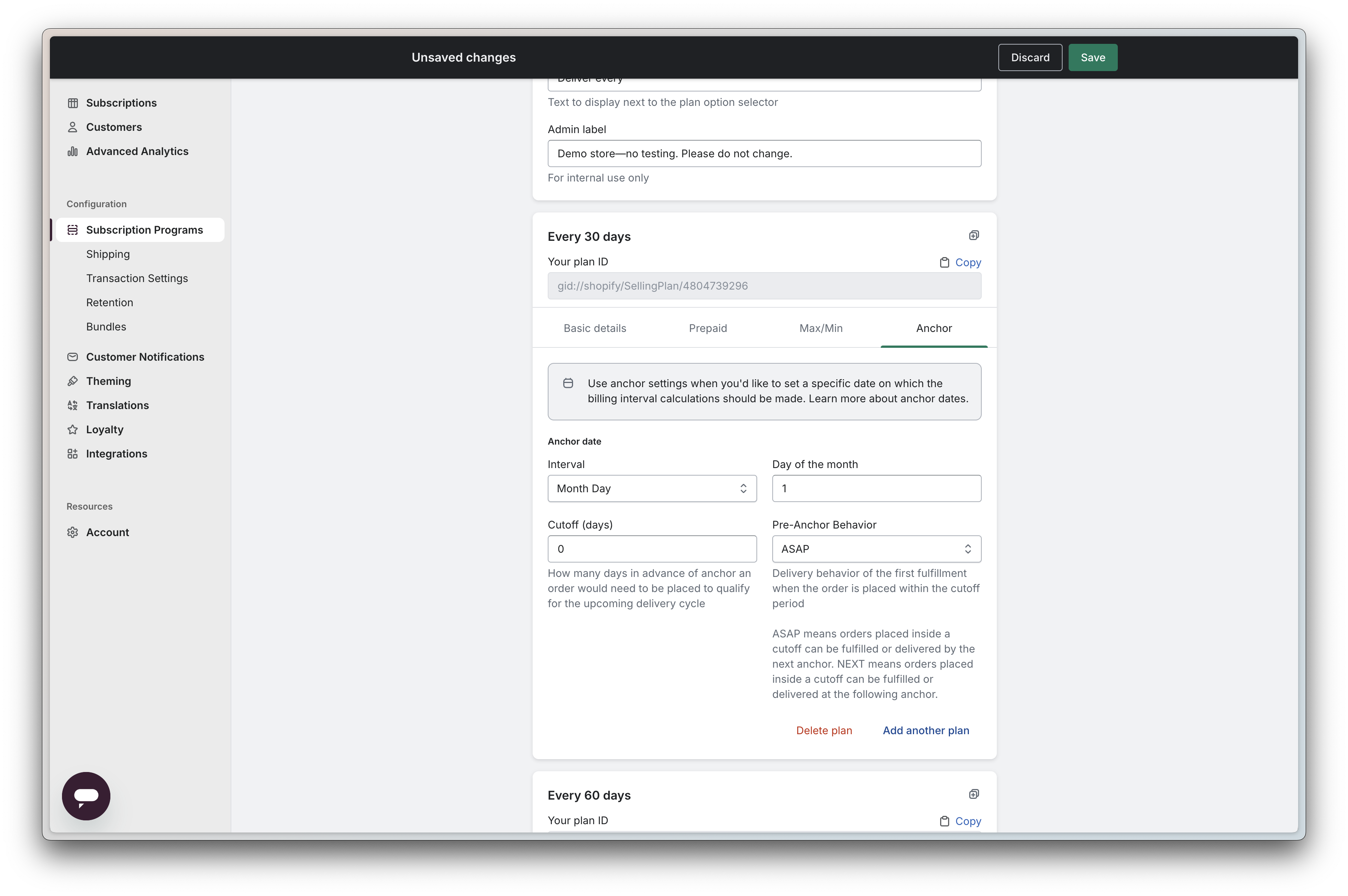Screen dimensions: 1348x896
Task: Open the Interval Month Day dropdown
Action: click(652, 488)
